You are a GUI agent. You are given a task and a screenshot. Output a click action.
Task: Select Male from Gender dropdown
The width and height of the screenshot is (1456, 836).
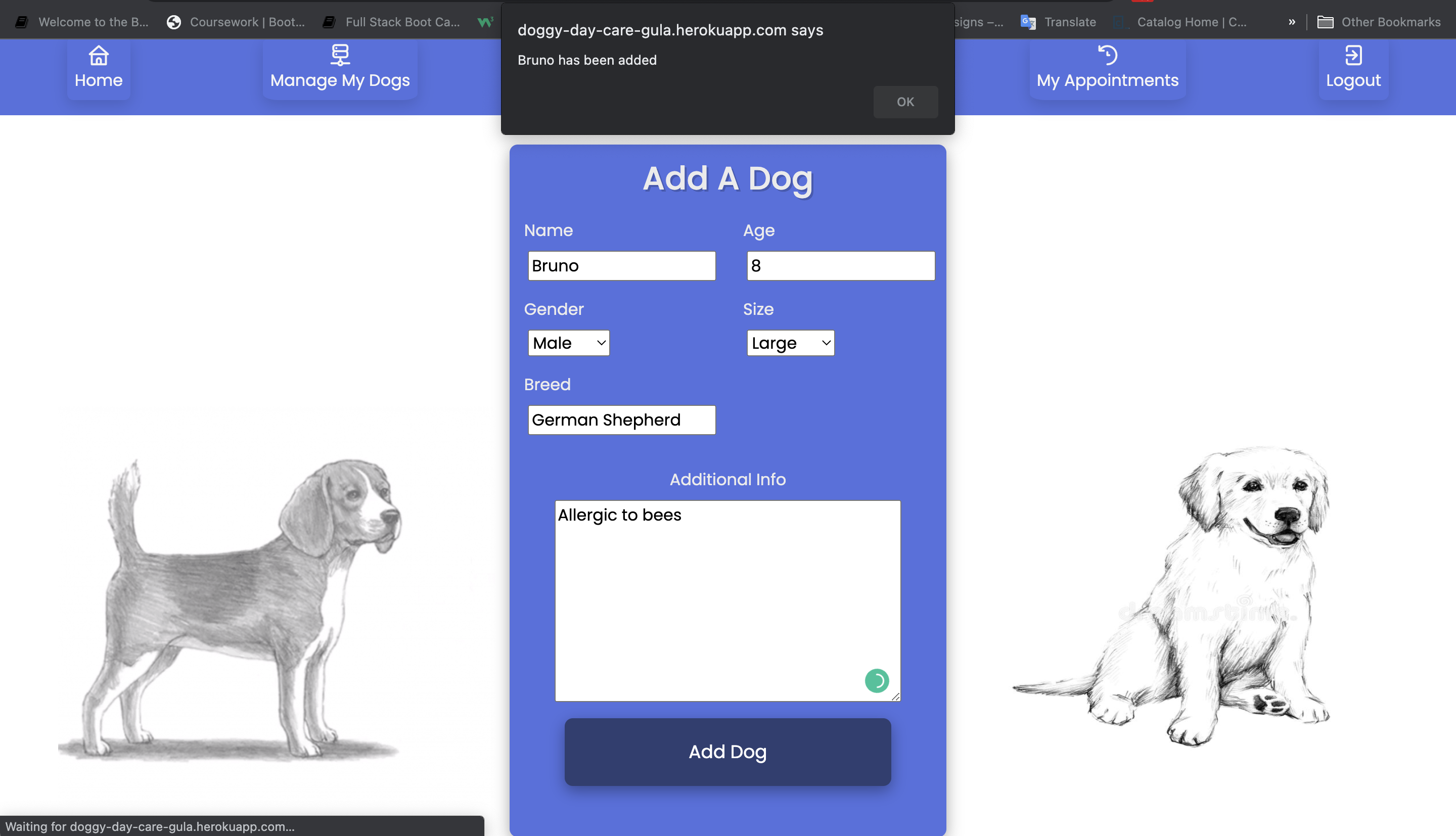568,343
